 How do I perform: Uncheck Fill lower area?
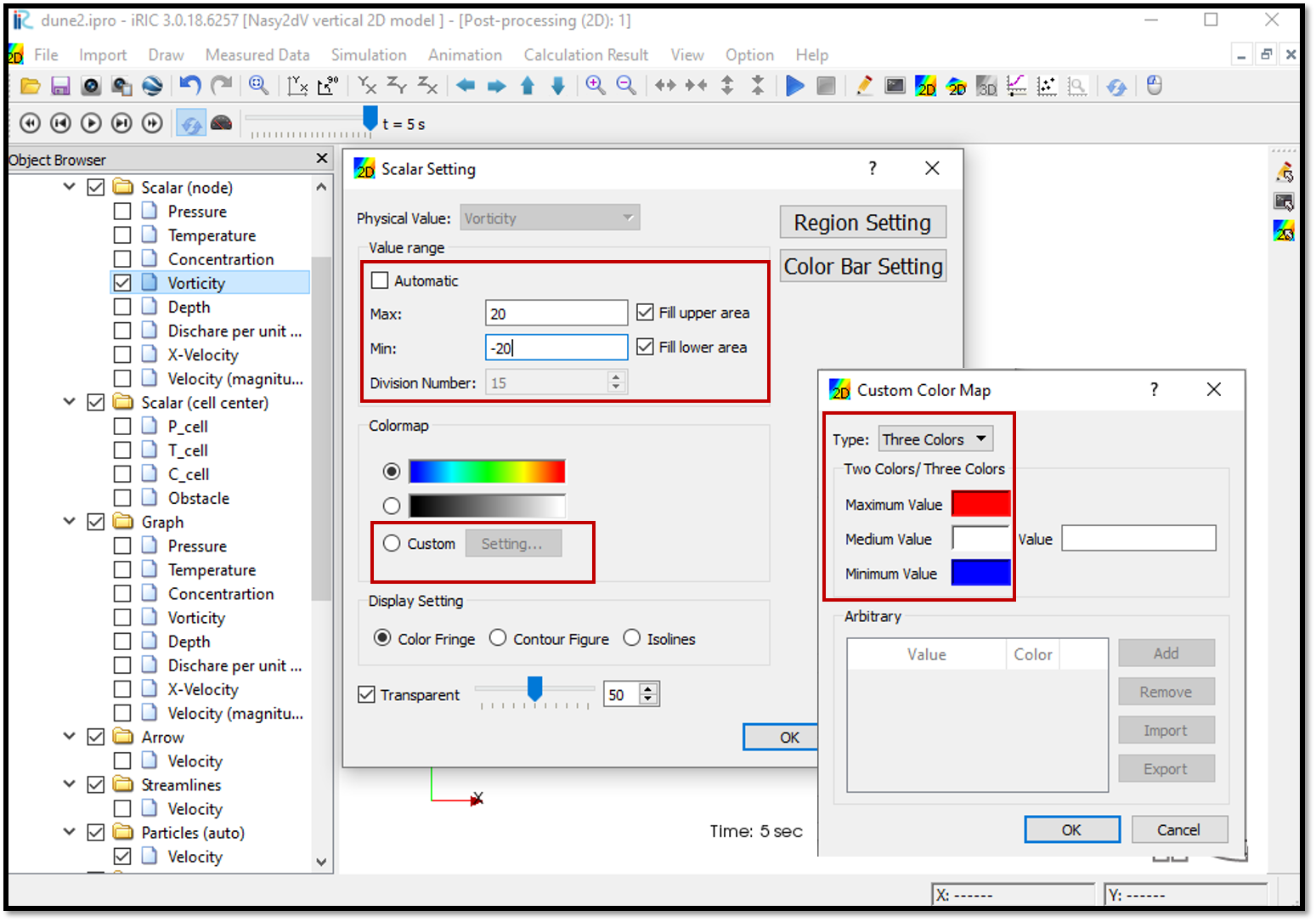[x=645, y=347]
